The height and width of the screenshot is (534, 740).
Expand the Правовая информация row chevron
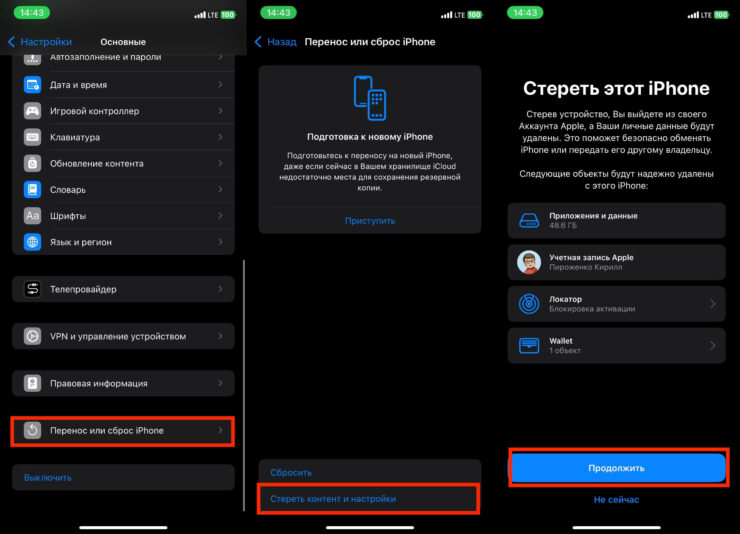pyautogui.click(x=220, y=383)
